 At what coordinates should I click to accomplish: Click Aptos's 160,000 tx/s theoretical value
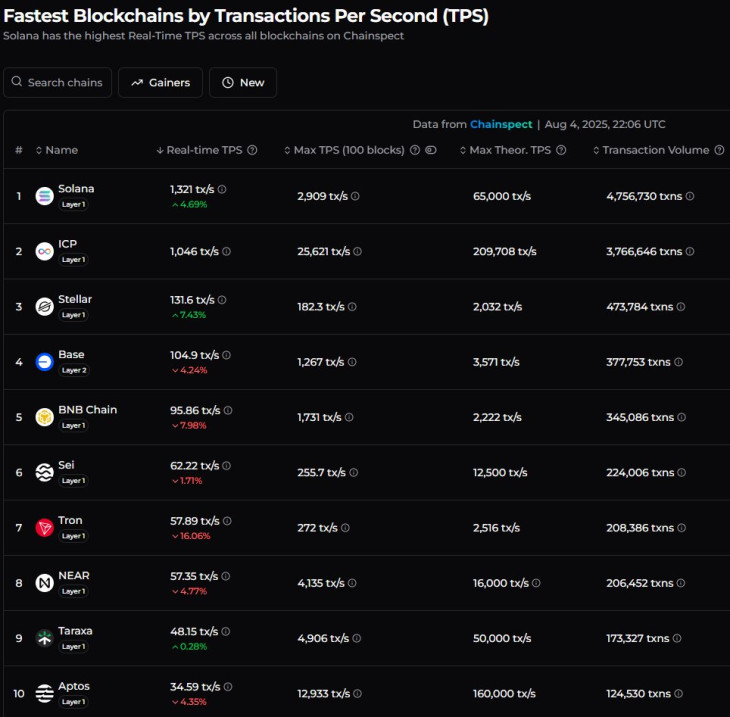pyautogui.click(x=504, y=693)
